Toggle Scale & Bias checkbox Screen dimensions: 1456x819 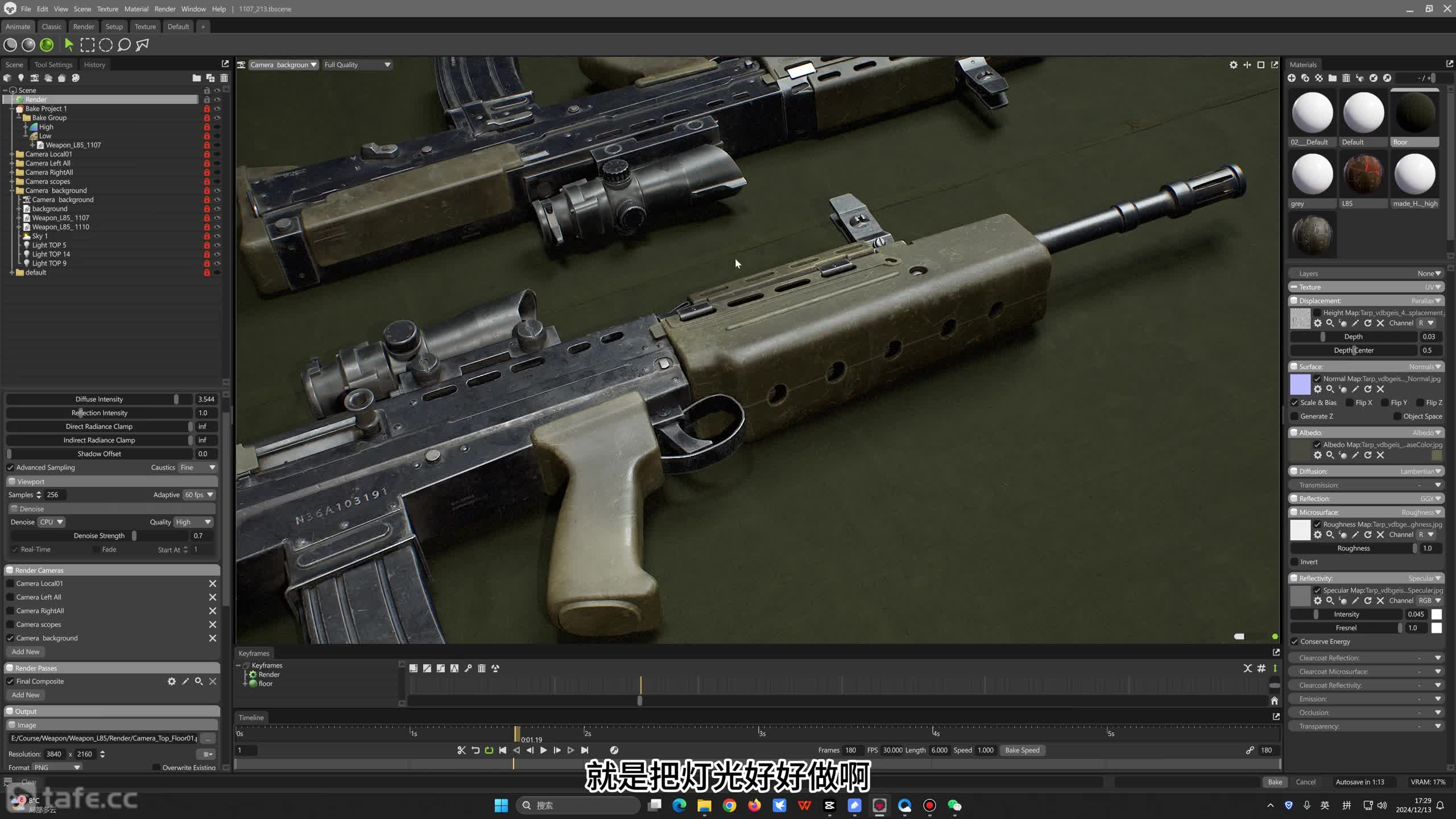[x=1294, y=403]
